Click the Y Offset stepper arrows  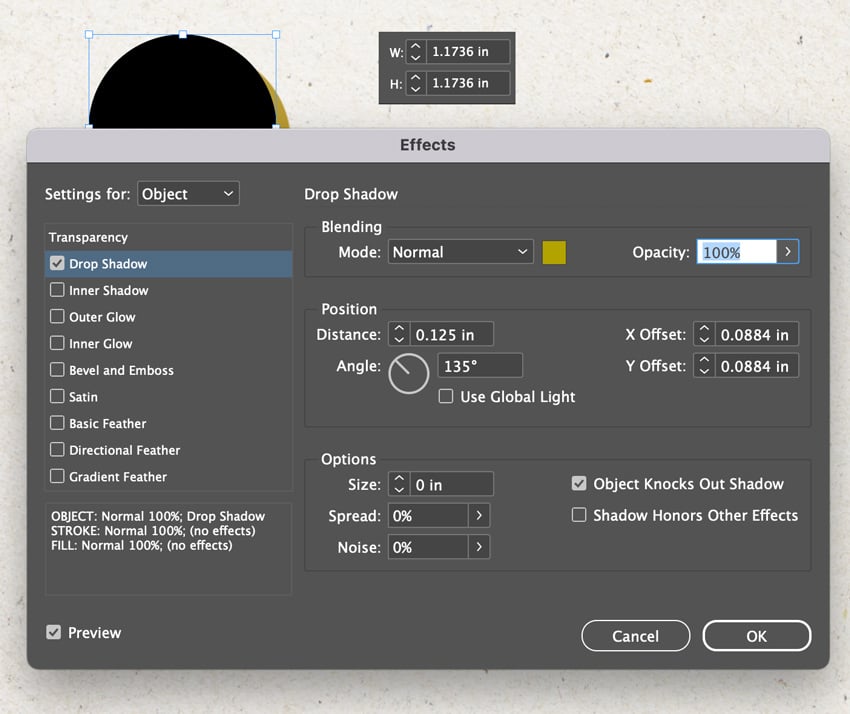[704, 366]
